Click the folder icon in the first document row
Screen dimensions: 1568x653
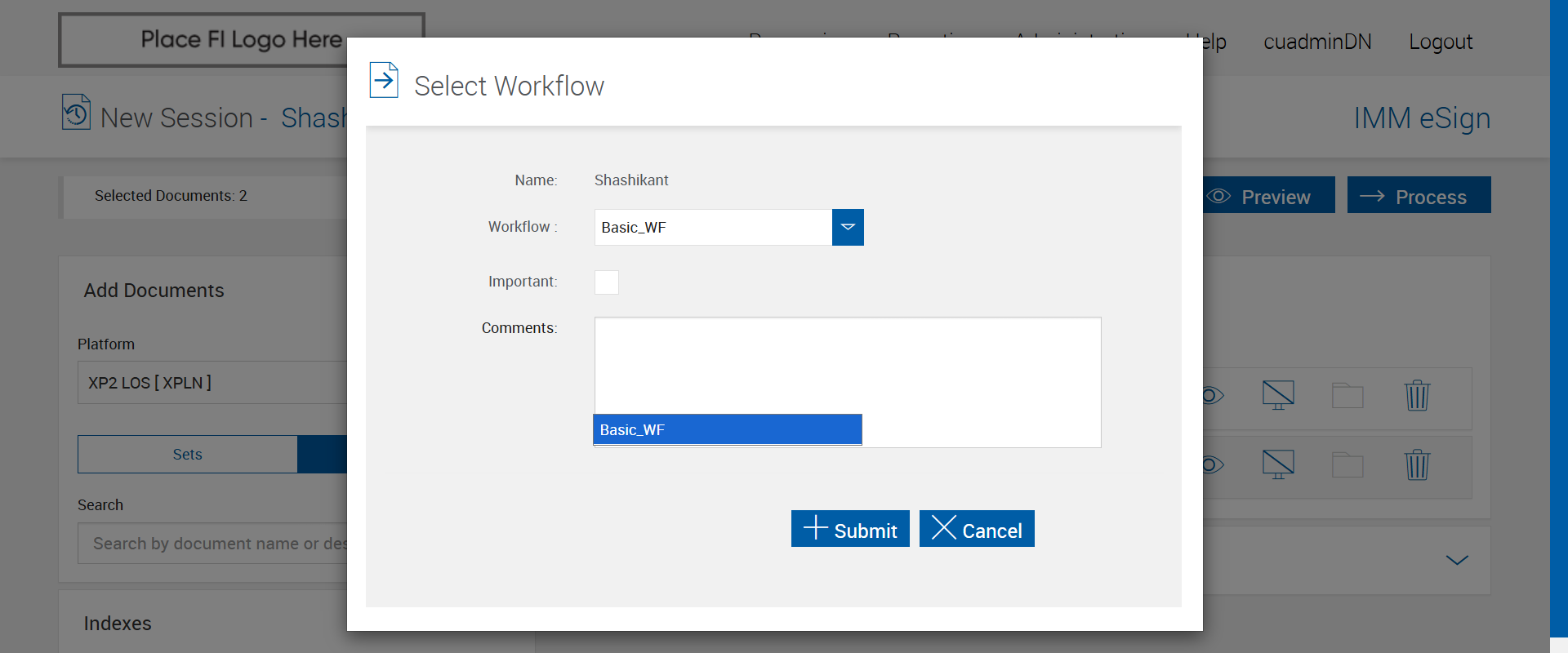(x=1347, y=396)
